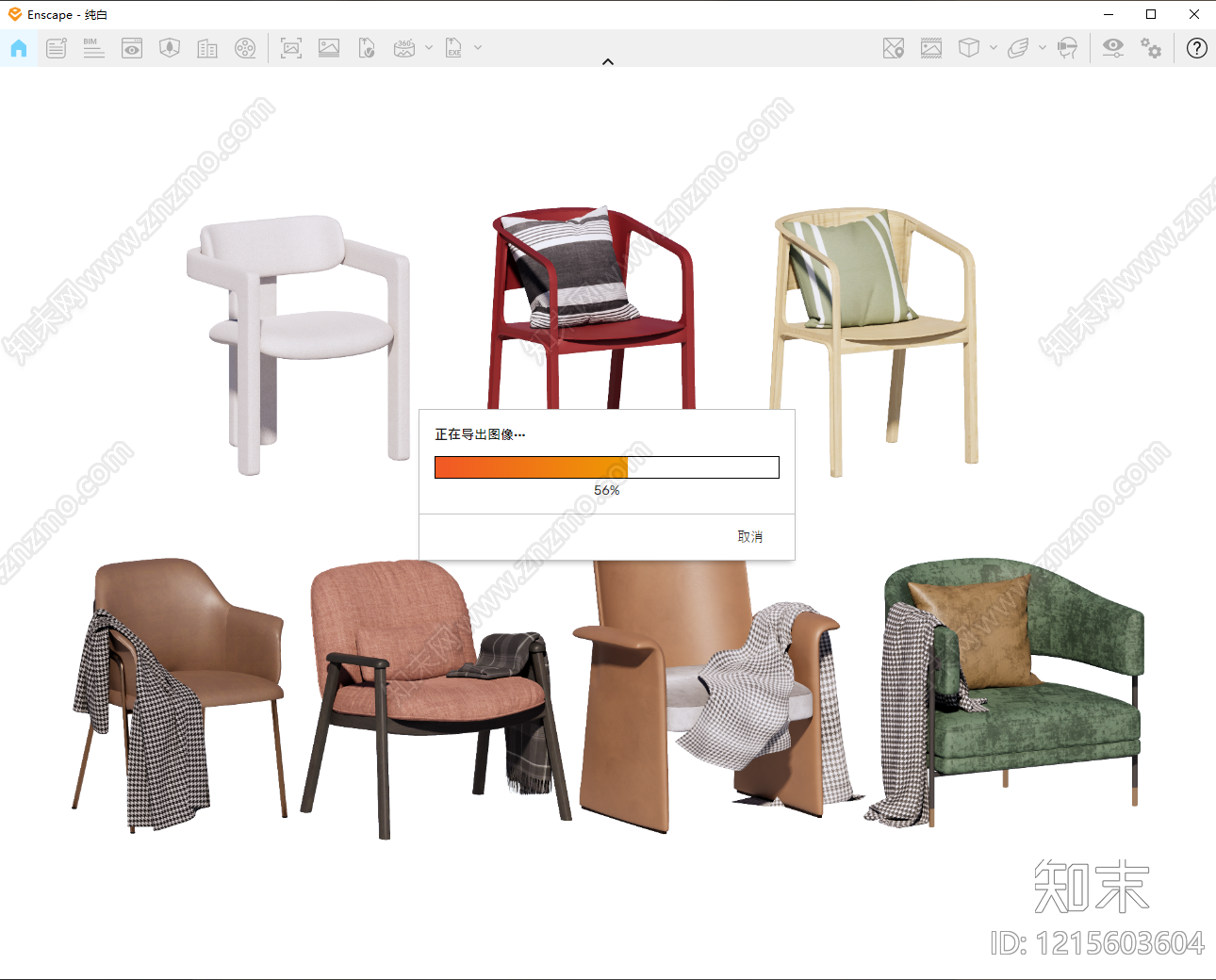Screen dimensions: 1216x980
Task: Open the asset library shield-tree icon
Action: tap(170, 48)
